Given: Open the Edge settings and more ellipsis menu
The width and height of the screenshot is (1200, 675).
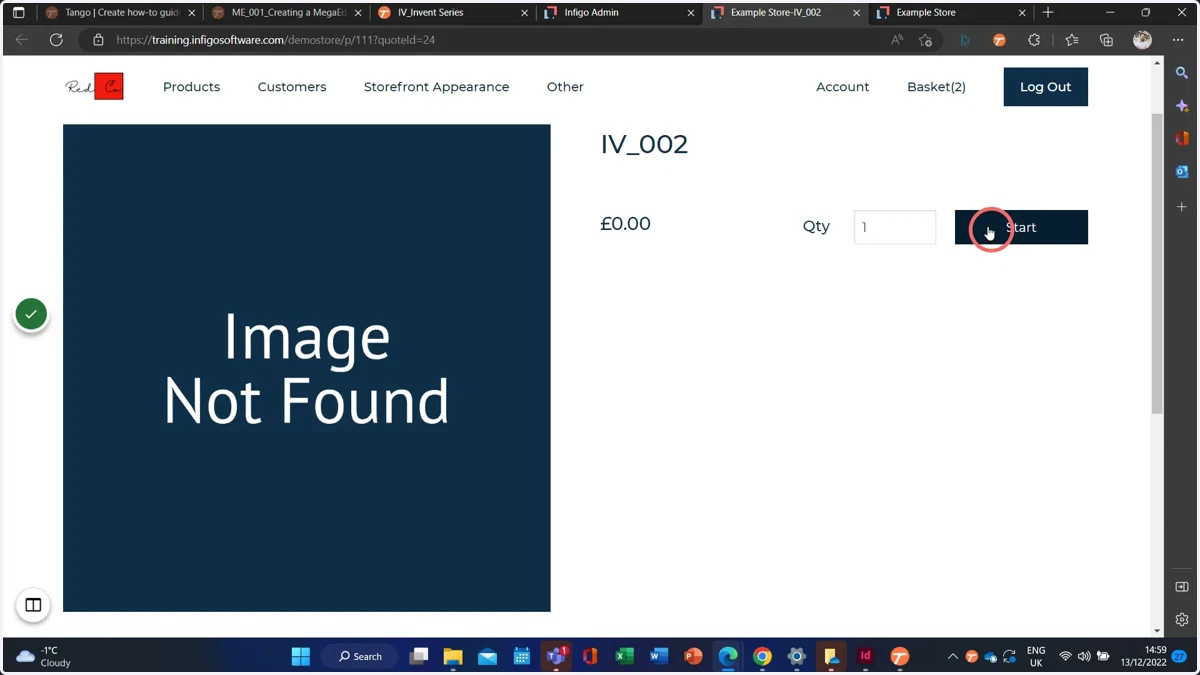Looking at the screenshot, I should point(1178,40).
